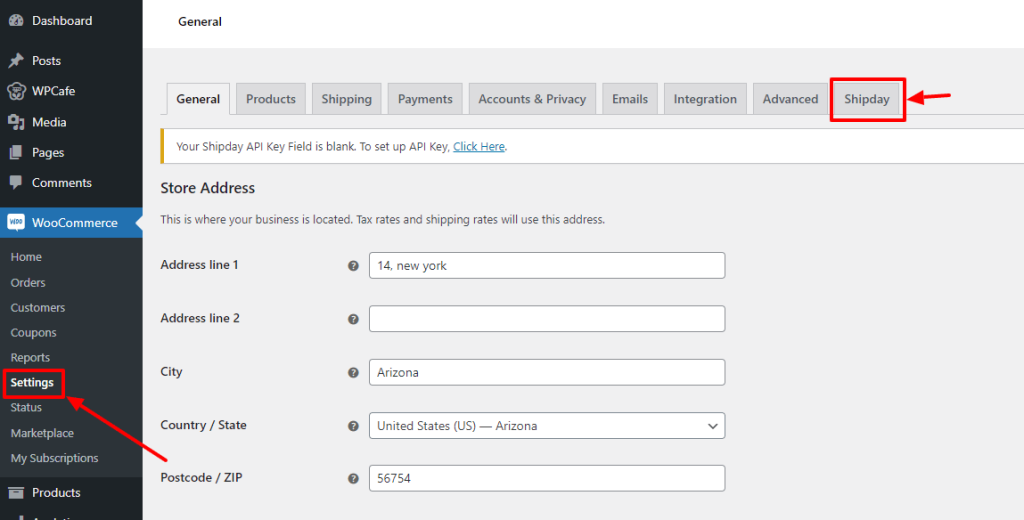Click the General page title text
Image resolution: width=1024 pixels, height=520 pixels.
(x=200, y=22)
